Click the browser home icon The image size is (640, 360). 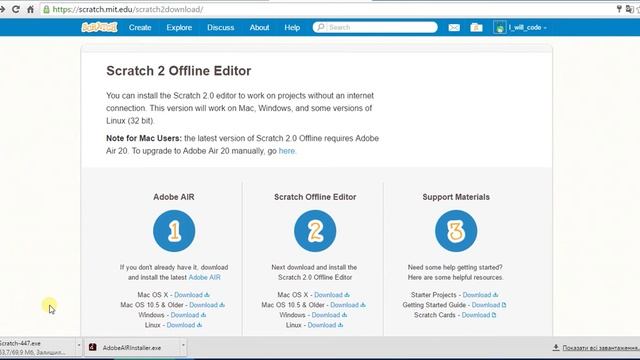tap(30, 9)
